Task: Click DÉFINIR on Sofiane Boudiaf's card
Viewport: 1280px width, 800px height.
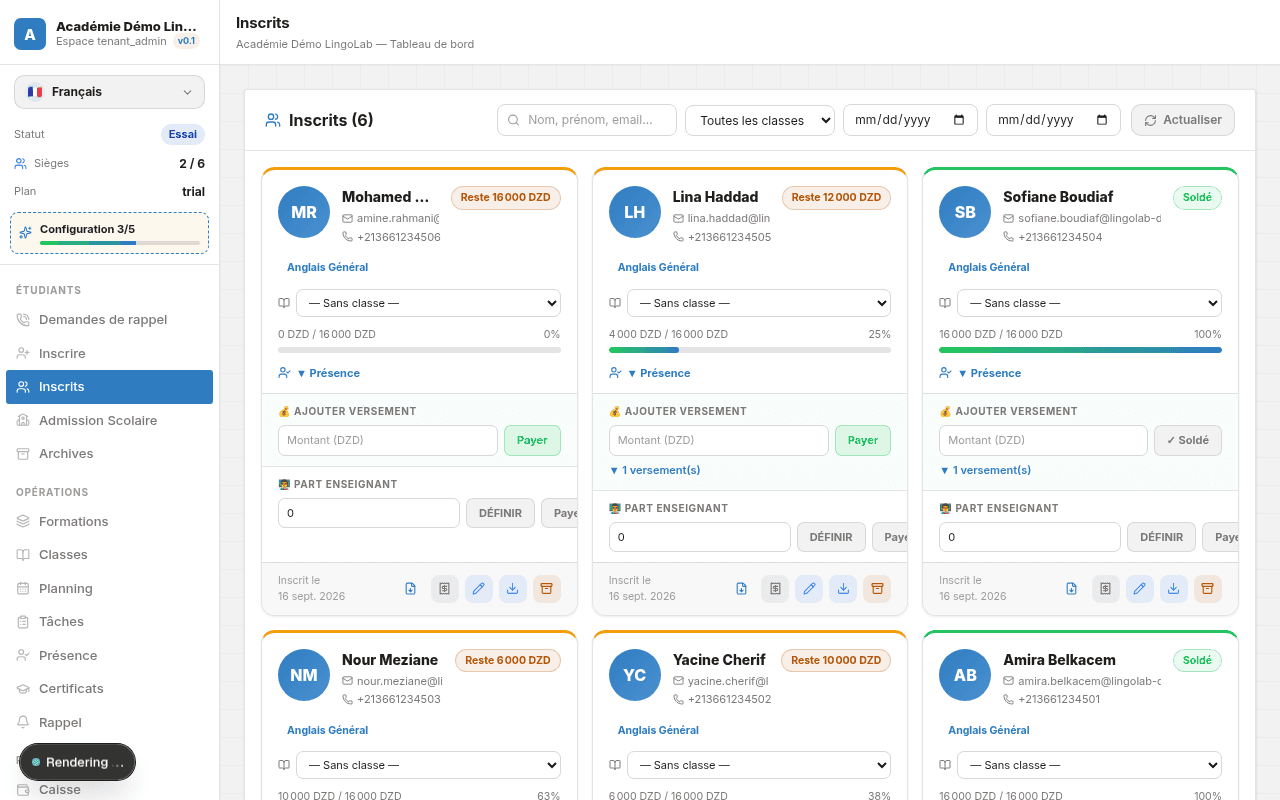Action: [x=1162, y=537]
